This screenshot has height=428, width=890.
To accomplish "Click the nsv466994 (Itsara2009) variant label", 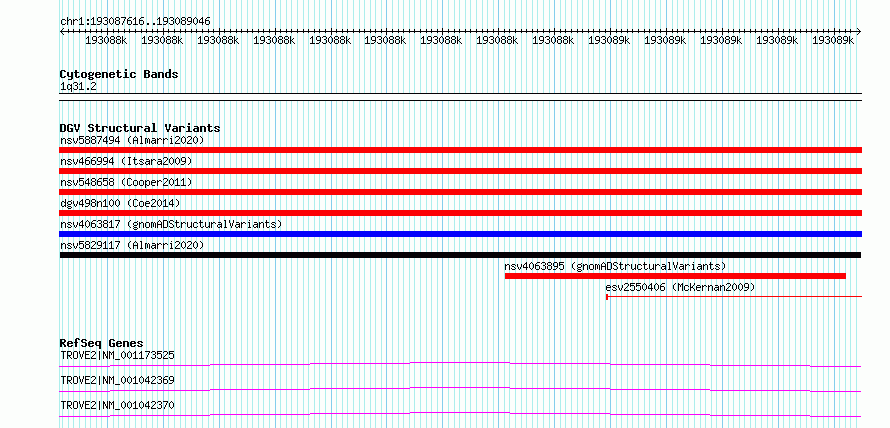I will [x=126, y=161].
